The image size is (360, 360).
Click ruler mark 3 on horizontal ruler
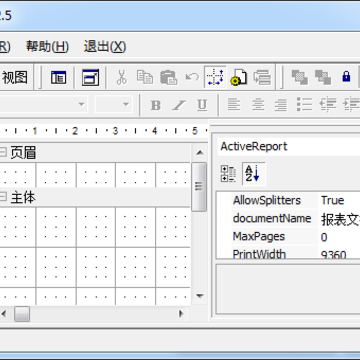115,131
